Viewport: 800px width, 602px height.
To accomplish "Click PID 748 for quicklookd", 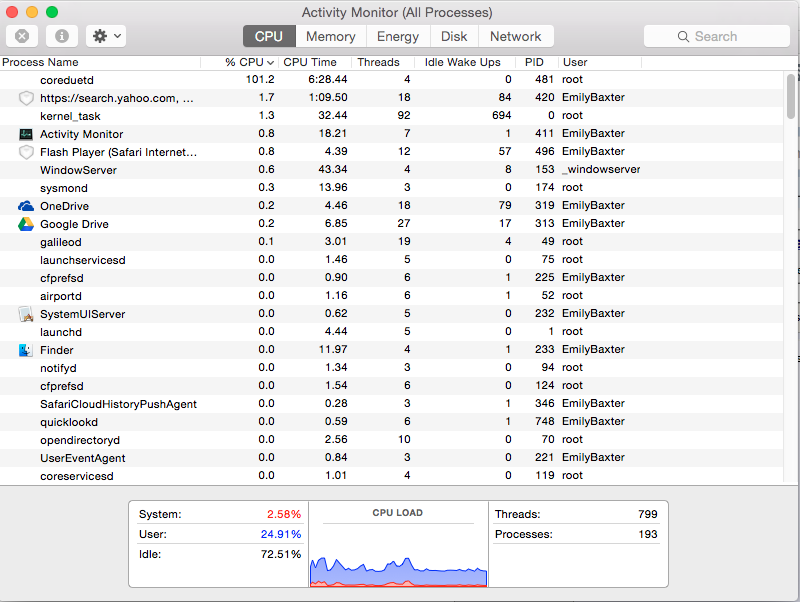I will click(x=544, y=421).
